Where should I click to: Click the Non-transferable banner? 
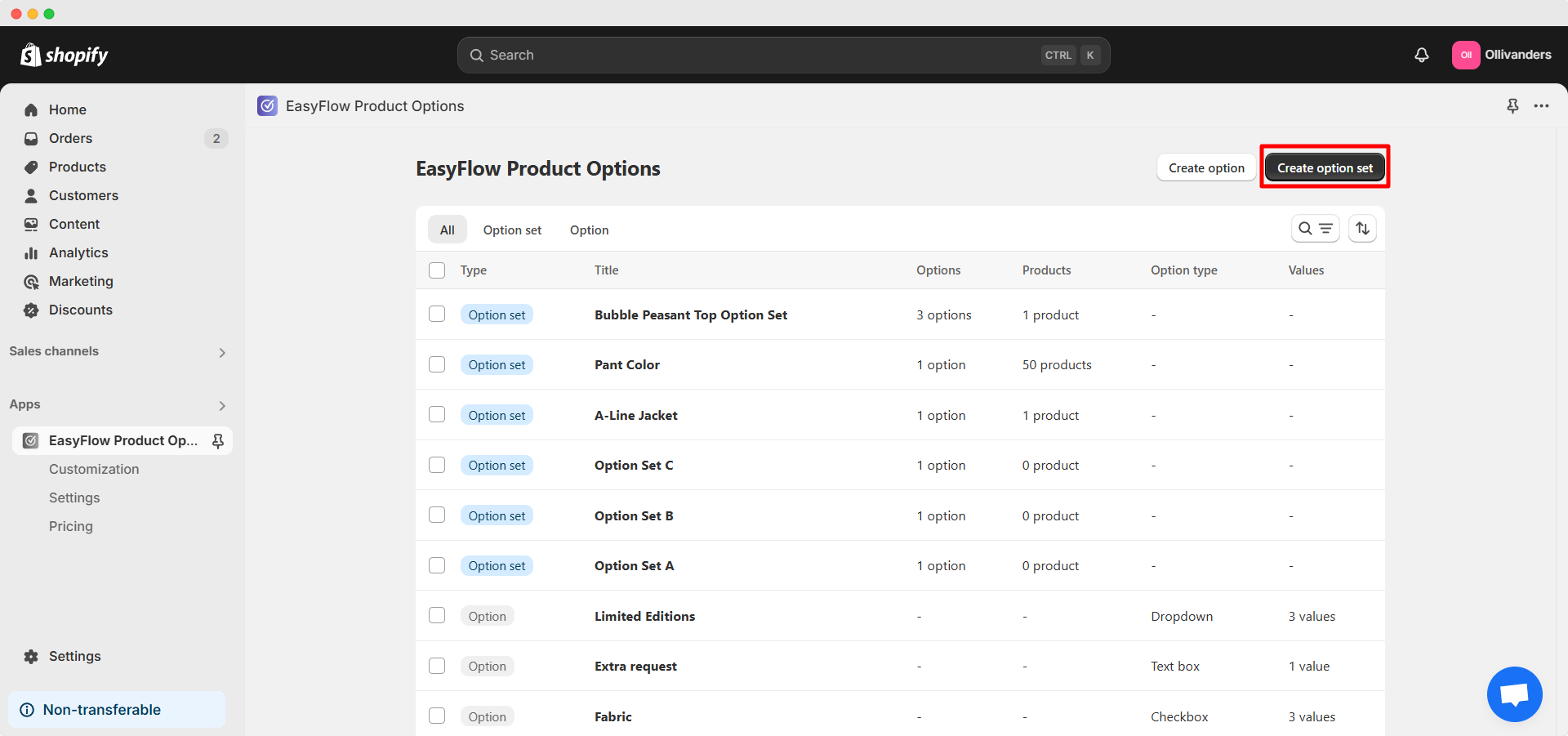117,709
